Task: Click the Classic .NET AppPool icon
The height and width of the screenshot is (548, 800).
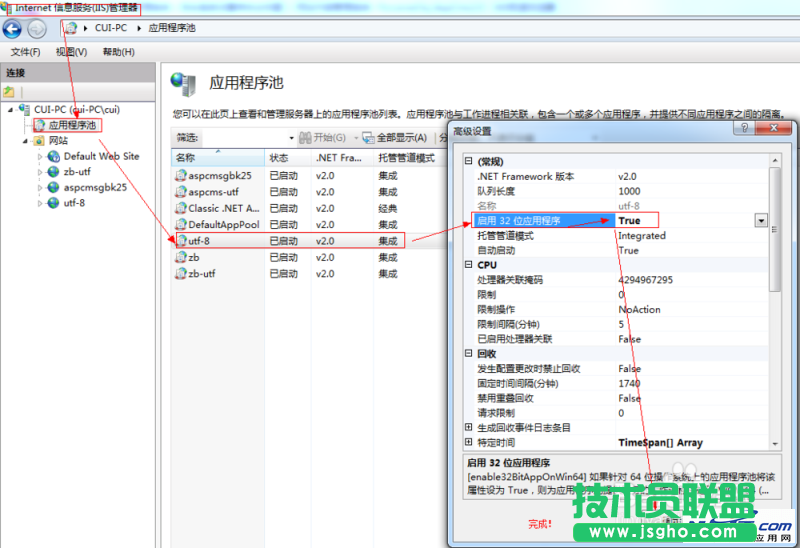Action: 181,208
